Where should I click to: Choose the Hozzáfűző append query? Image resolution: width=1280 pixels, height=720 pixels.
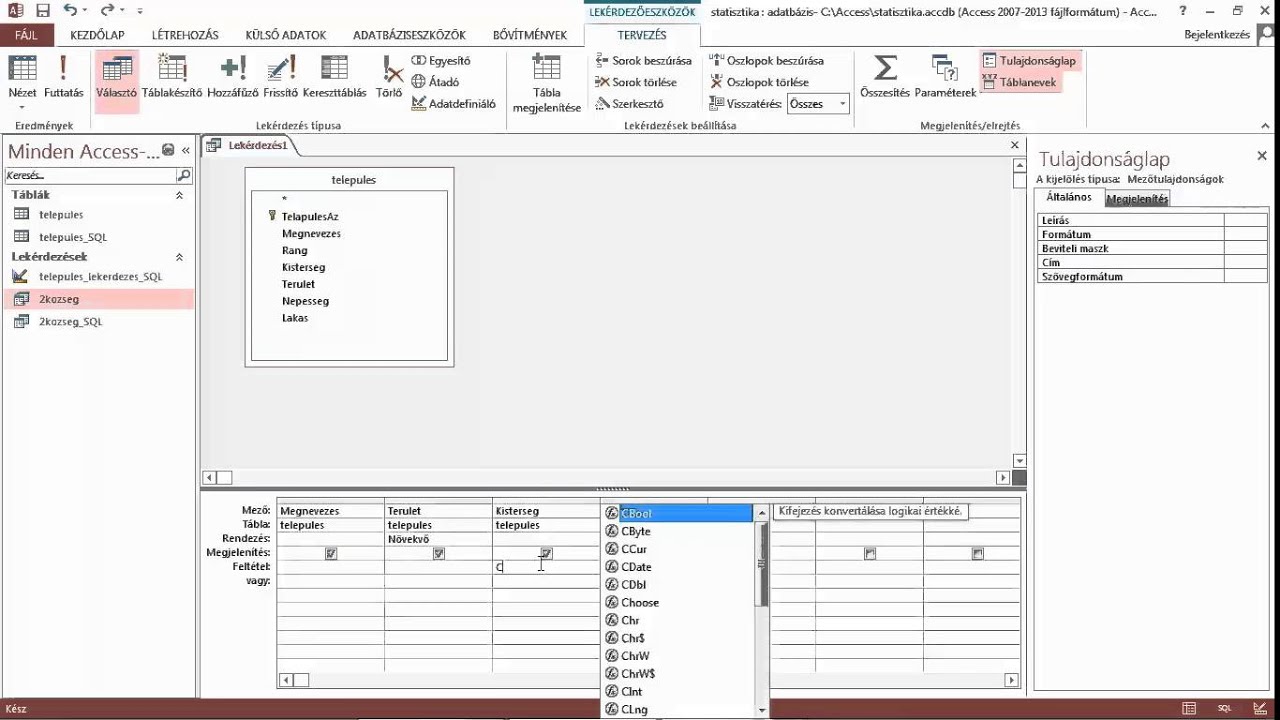pos(233,78)
